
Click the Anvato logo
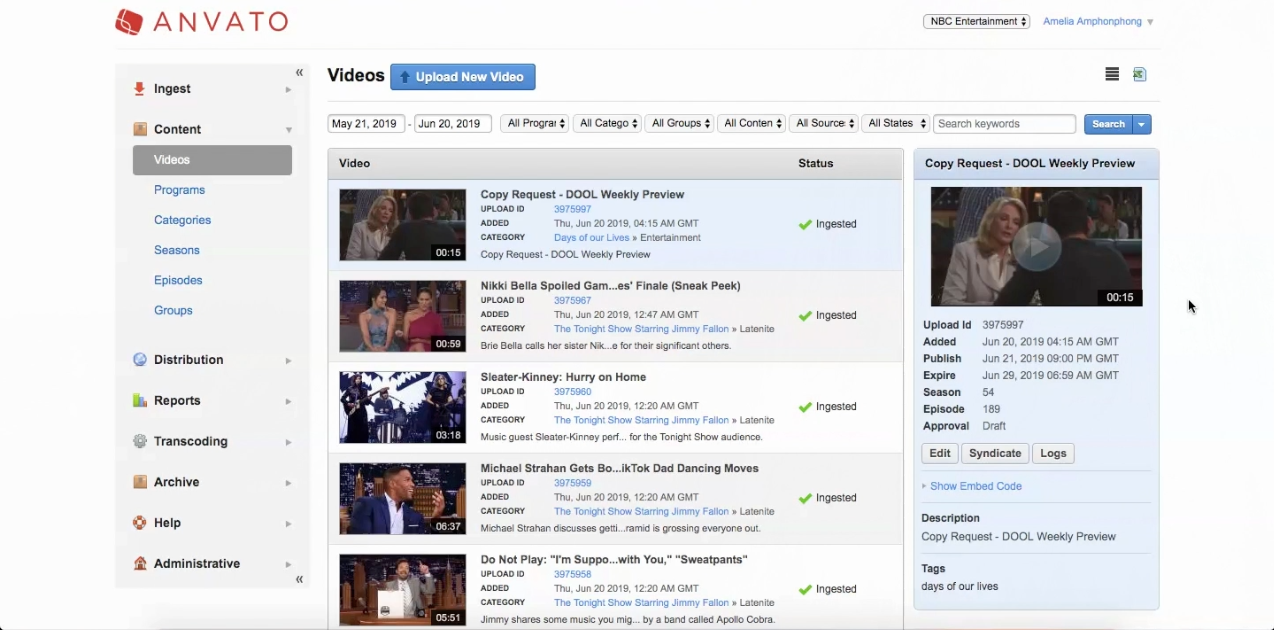[201, 21]
